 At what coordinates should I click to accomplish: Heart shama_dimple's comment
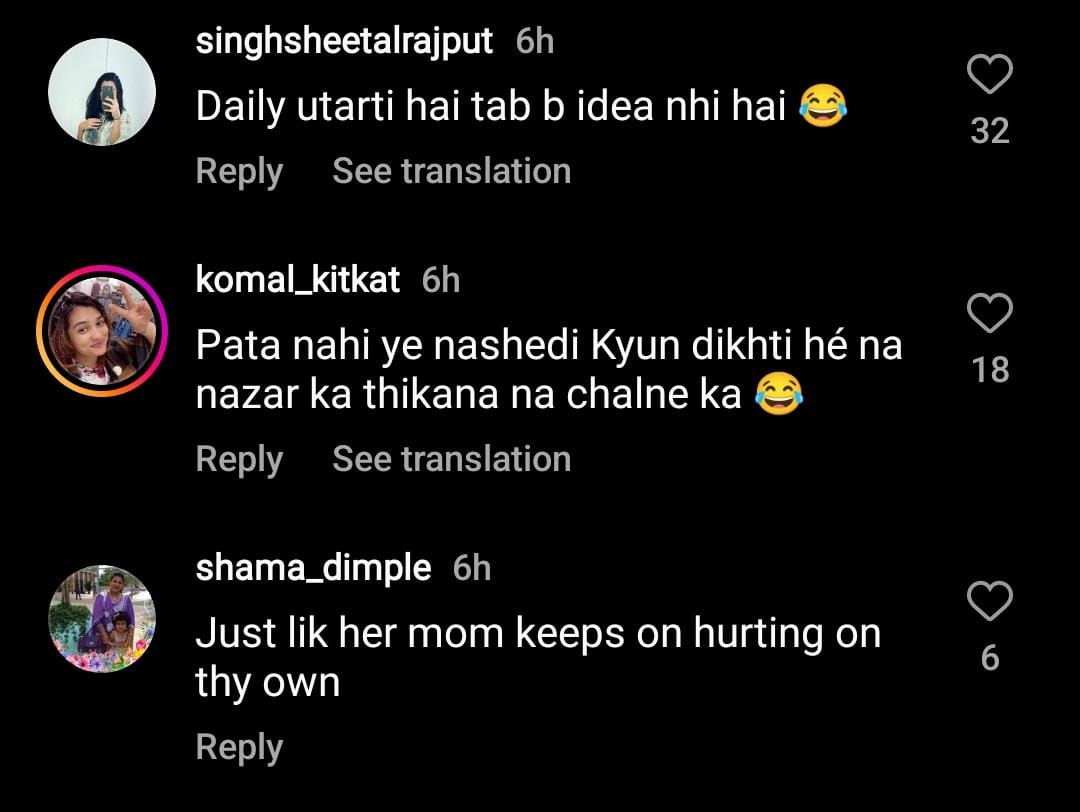point(990,603)
